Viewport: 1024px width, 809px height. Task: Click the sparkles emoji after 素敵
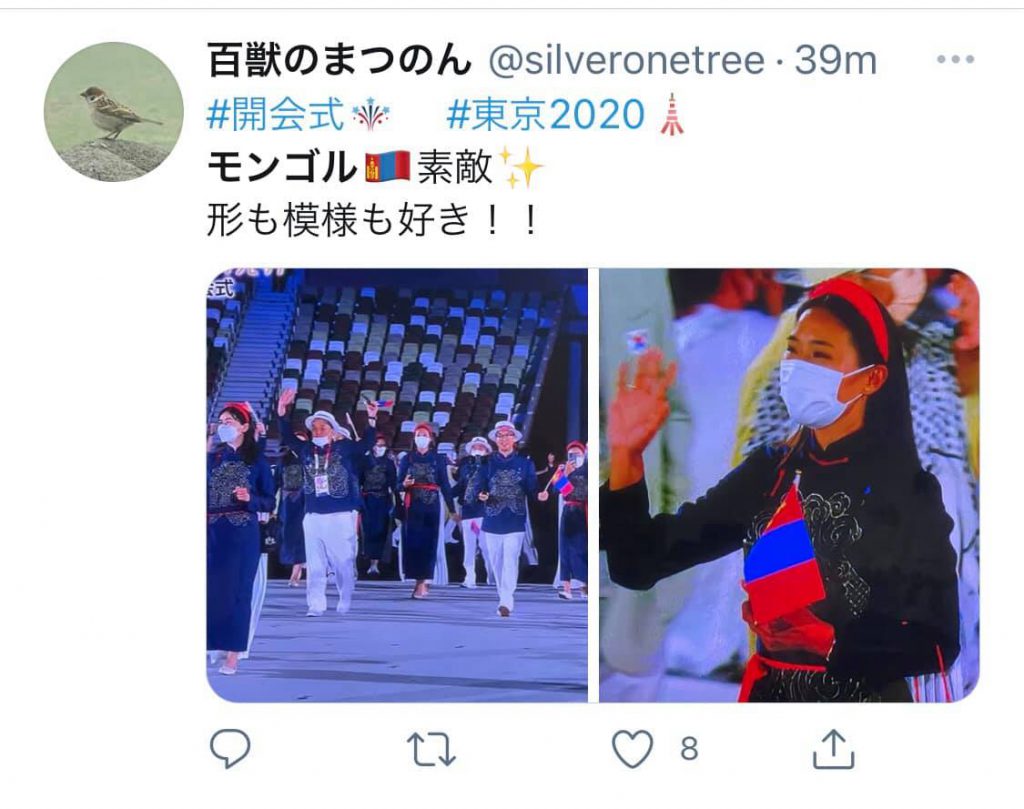click(x=521, y=167)
